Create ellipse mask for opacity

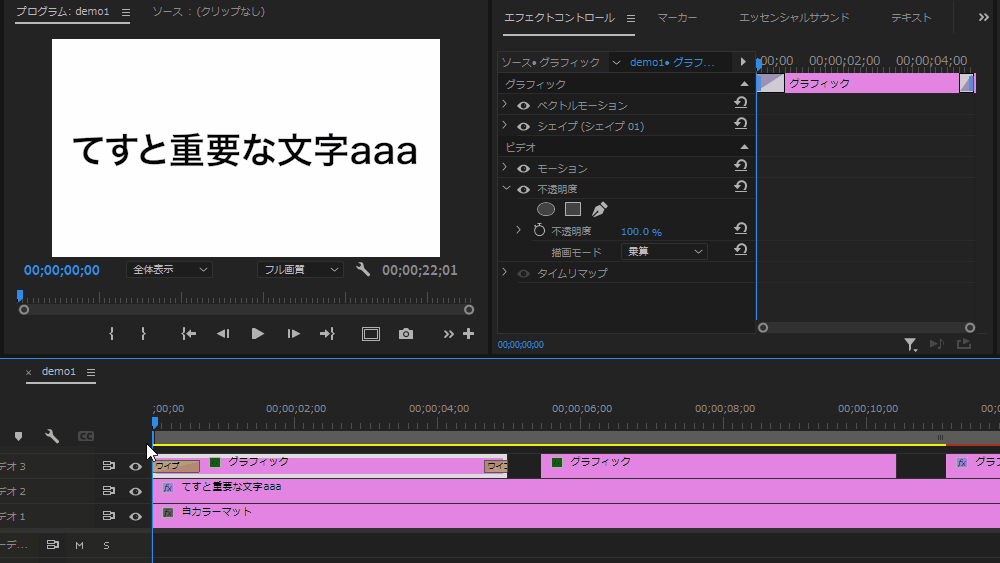[546, 209]
